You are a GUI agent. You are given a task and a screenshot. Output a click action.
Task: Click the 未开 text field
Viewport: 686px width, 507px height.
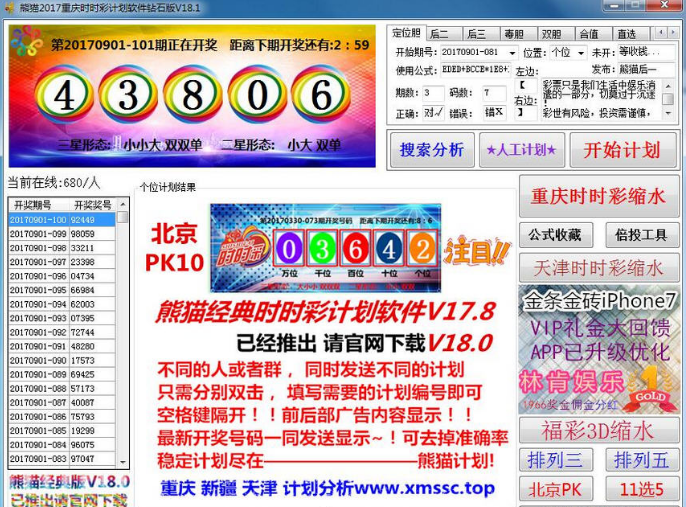pos(647,52)
